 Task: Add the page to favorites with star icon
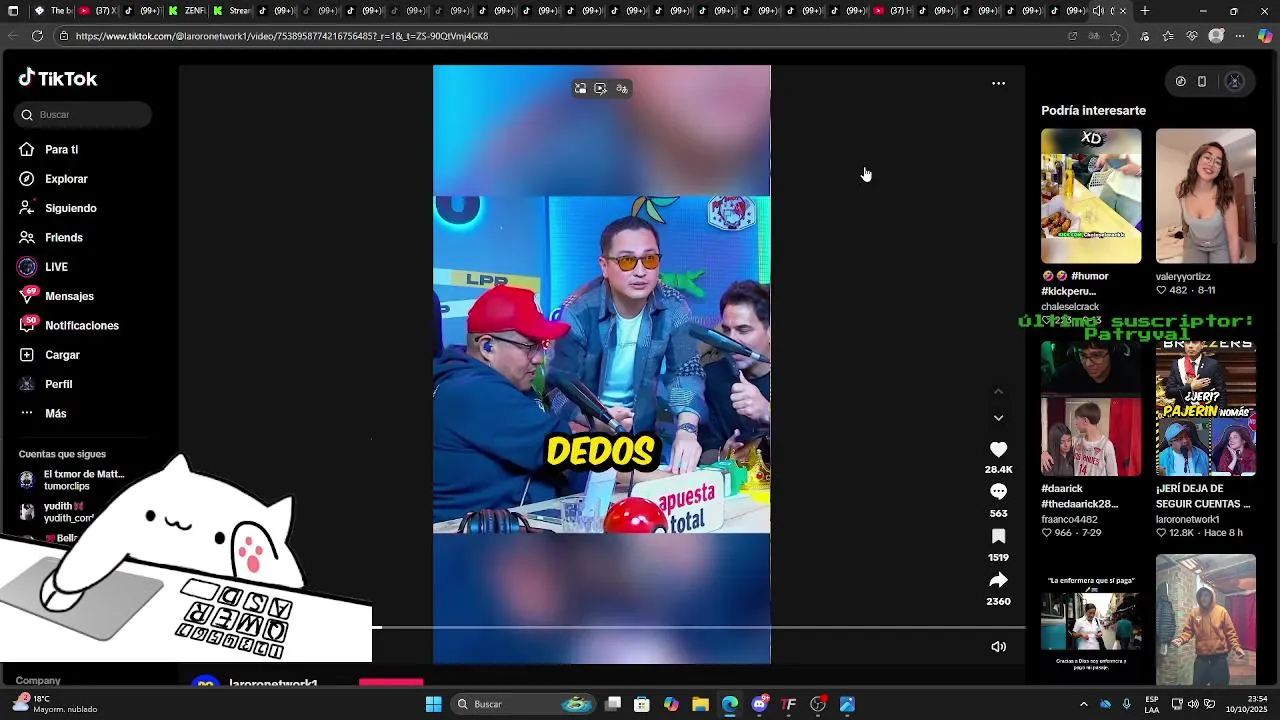(1115, 36)
